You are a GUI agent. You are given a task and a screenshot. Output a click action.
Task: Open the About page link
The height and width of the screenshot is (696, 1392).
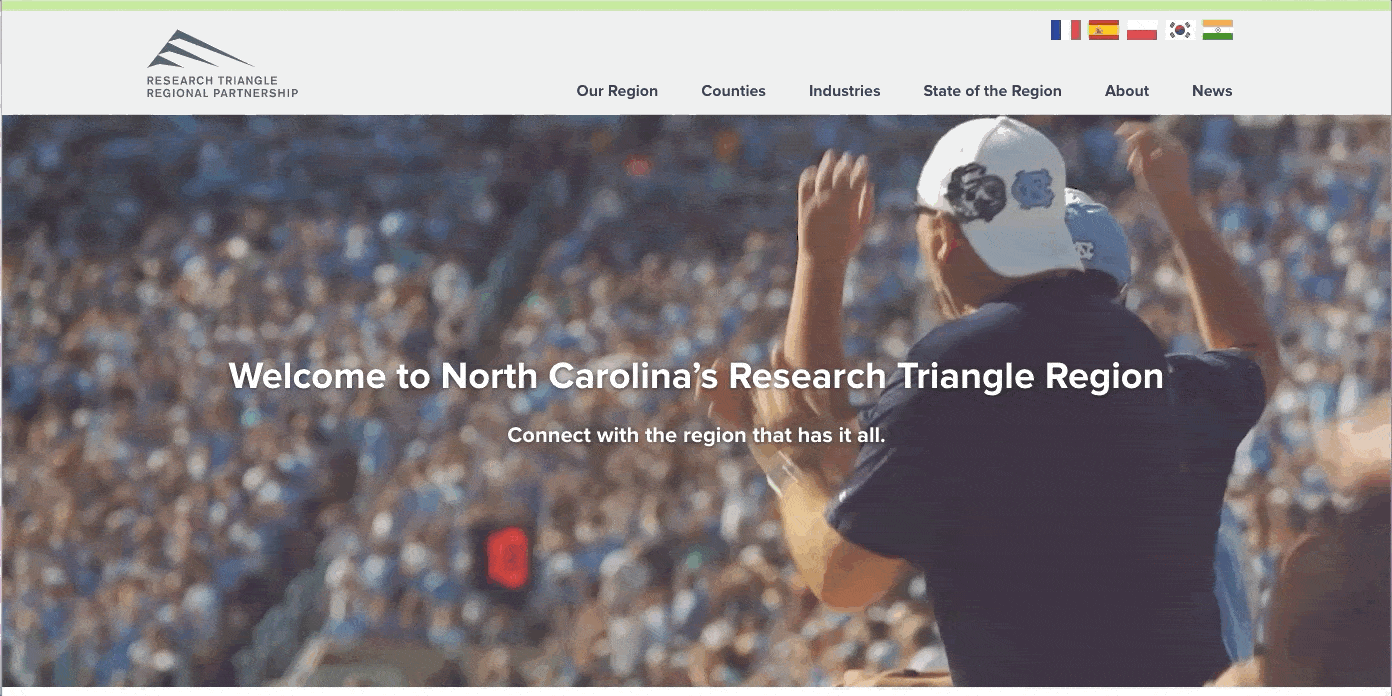pyautogui.click(x=1126, y=91)
